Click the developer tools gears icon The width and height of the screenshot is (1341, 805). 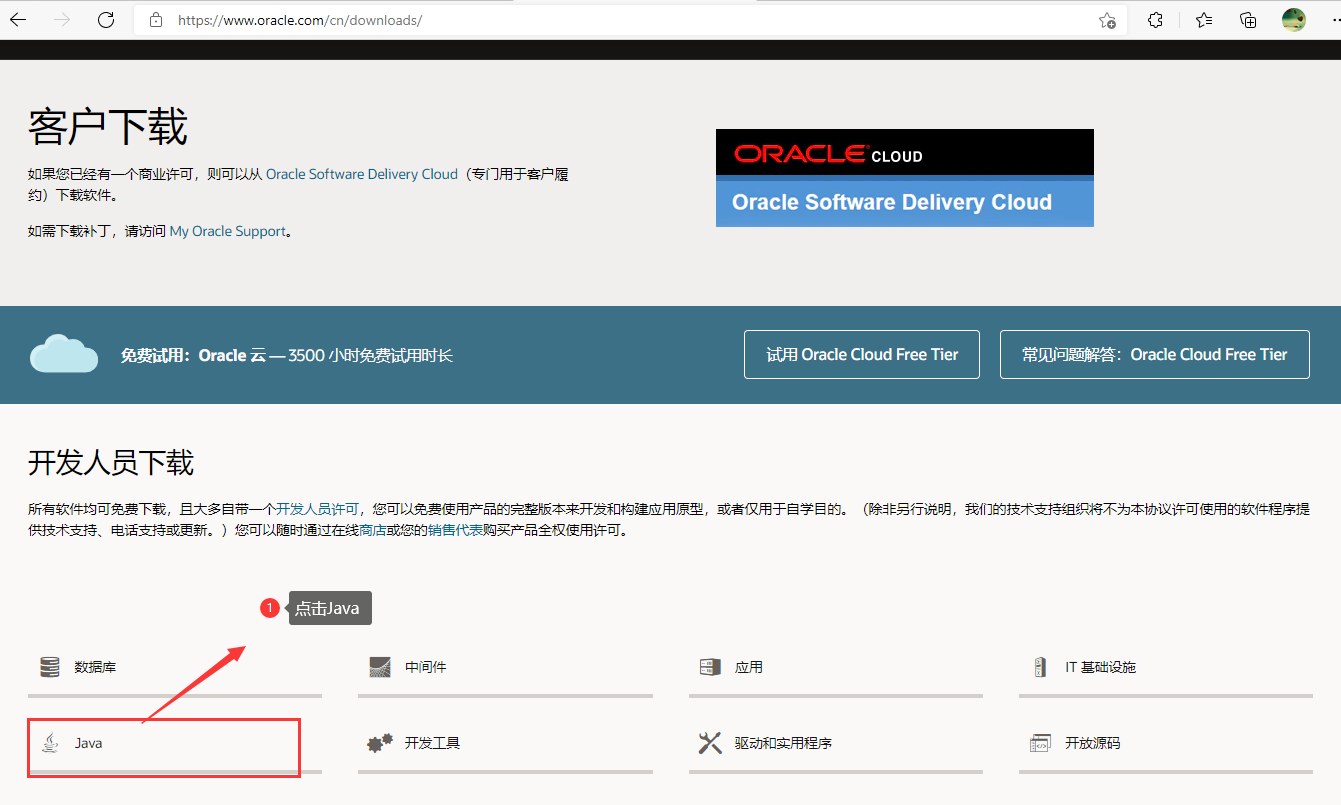point(380,743)
